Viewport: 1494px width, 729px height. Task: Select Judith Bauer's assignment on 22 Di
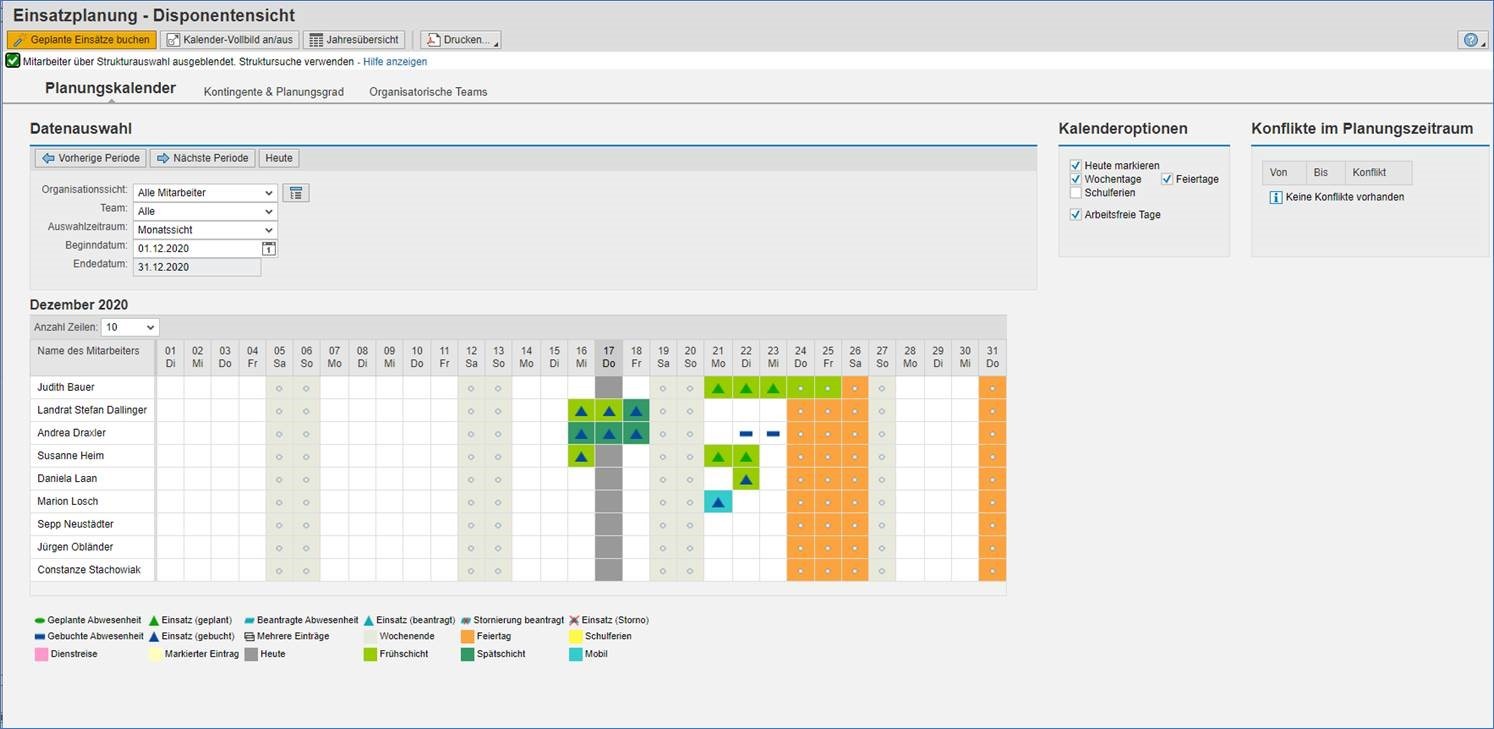click(x=746, y=388)
